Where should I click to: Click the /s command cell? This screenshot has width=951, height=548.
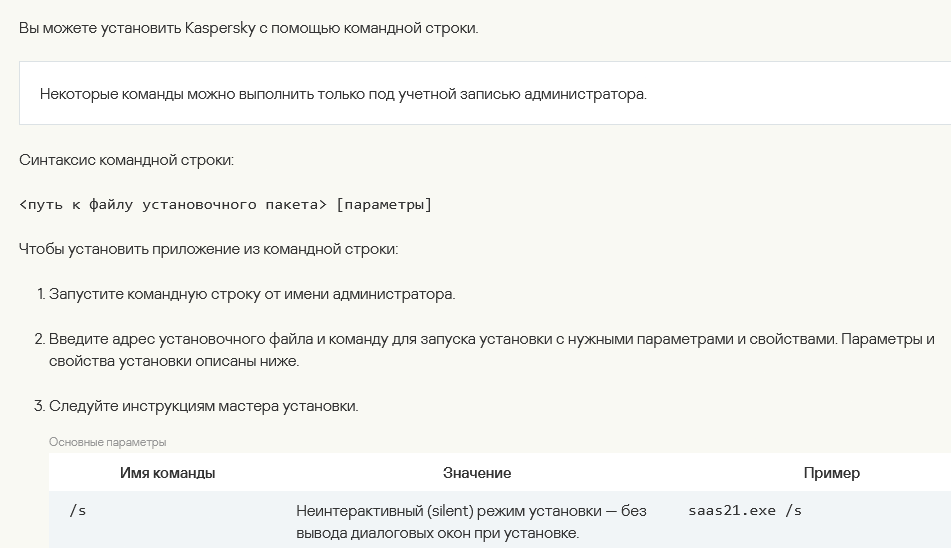(78, 511)
